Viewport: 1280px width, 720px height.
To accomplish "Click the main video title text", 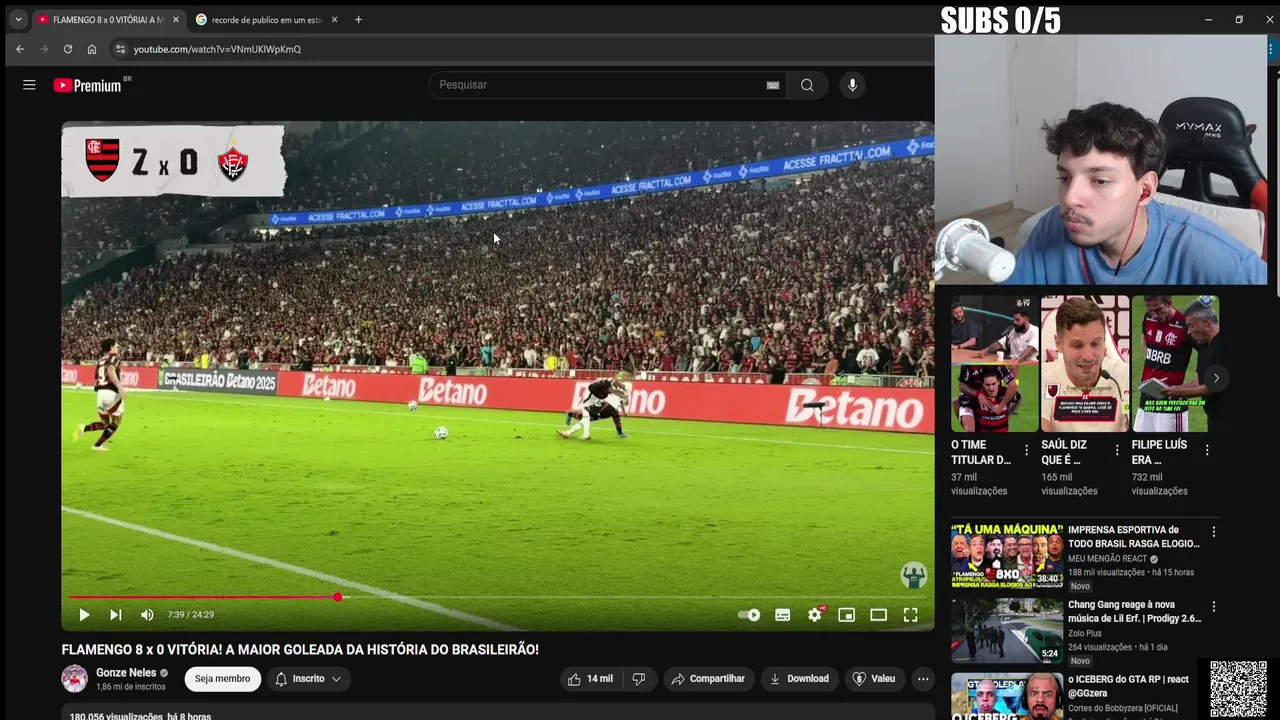I will tap(300, 650).
